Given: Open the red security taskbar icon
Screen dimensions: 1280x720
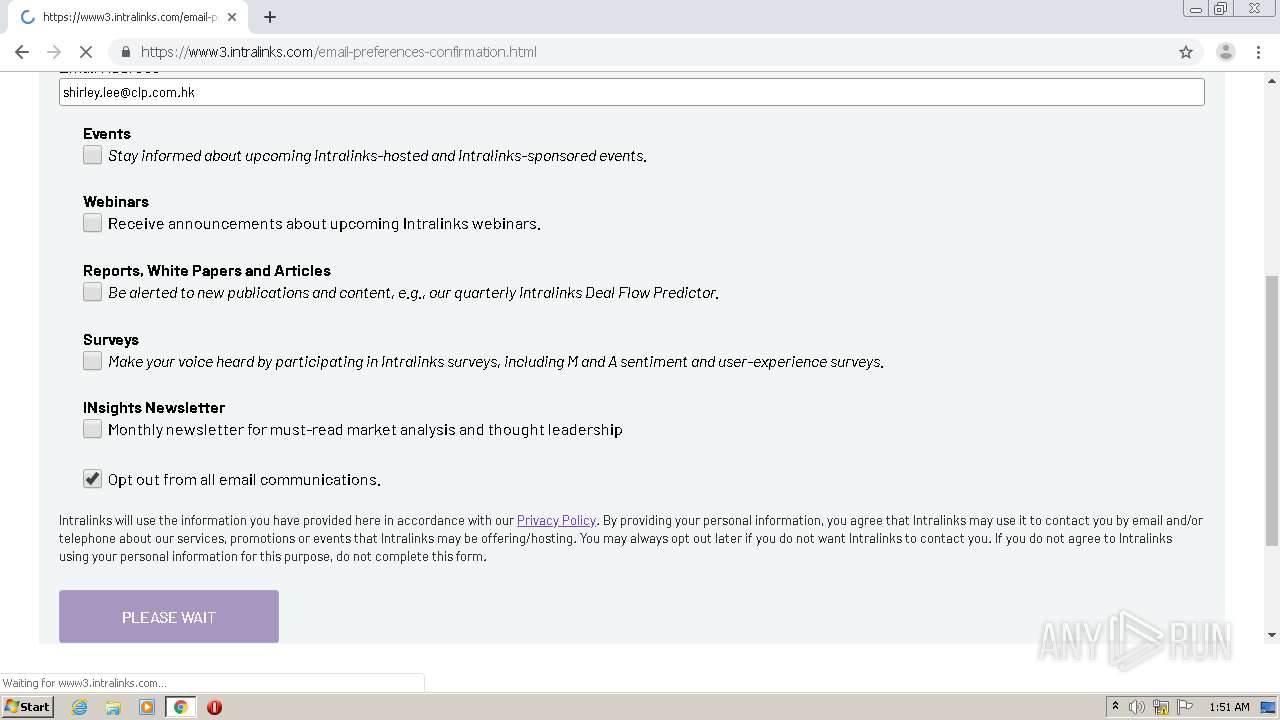Looking at the screenshot, I should pos(214,707).
